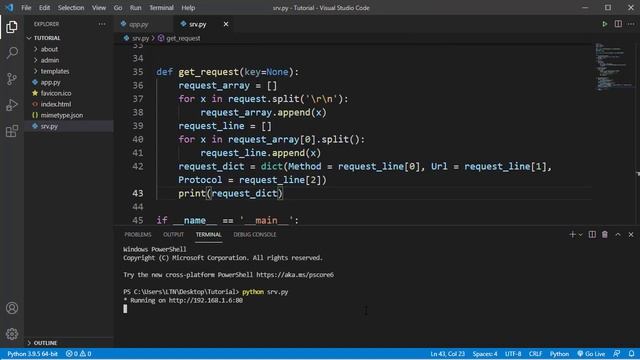640x360 pixels.
Task: Kill terminal with trash icon
Action: point(604,234)
